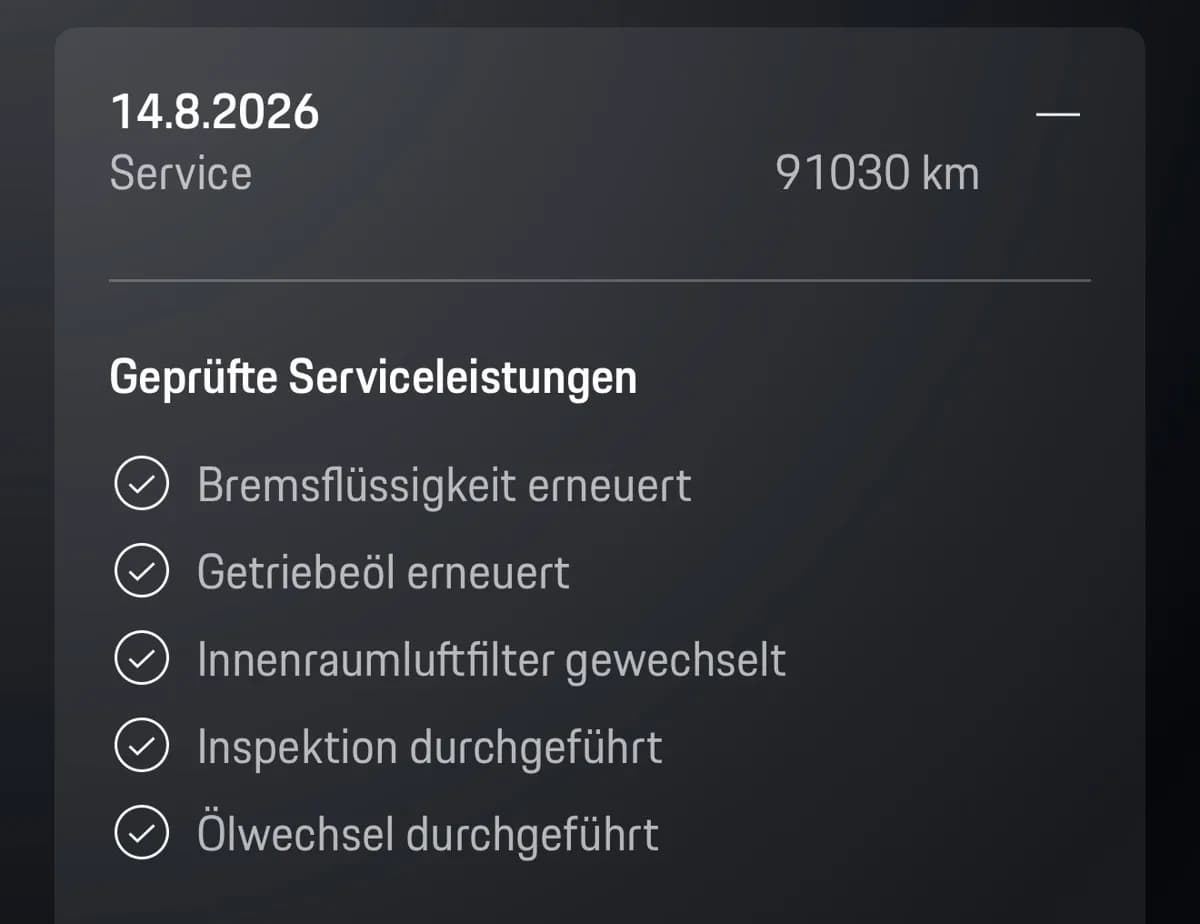Screen dimensions: 1200x924
Task: Click the dark background above the service card
Action: click(600, 12)
